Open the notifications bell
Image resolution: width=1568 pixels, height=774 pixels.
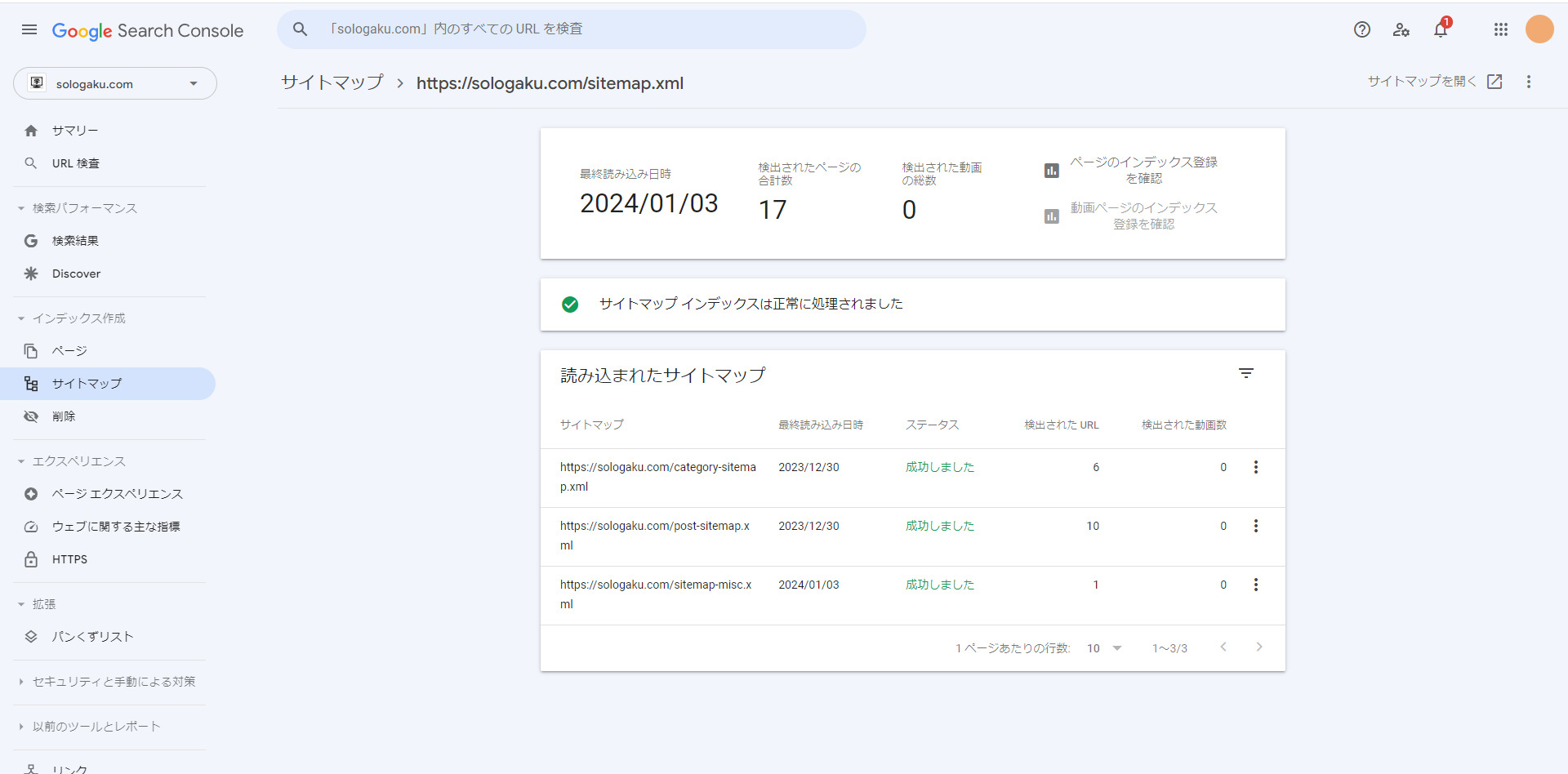point(1441,30)
